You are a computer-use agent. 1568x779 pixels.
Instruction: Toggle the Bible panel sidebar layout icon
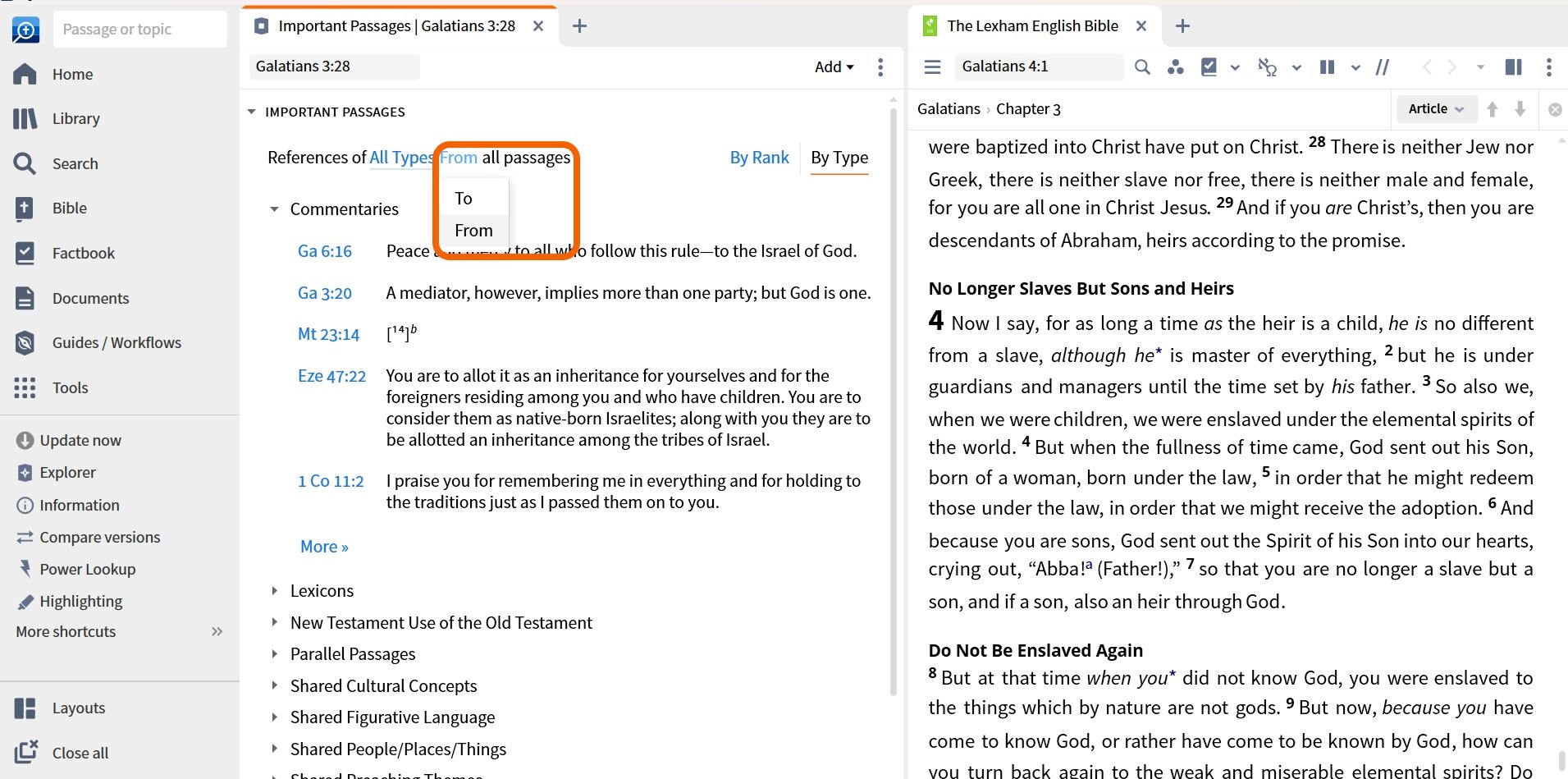tap(1514, 66)
